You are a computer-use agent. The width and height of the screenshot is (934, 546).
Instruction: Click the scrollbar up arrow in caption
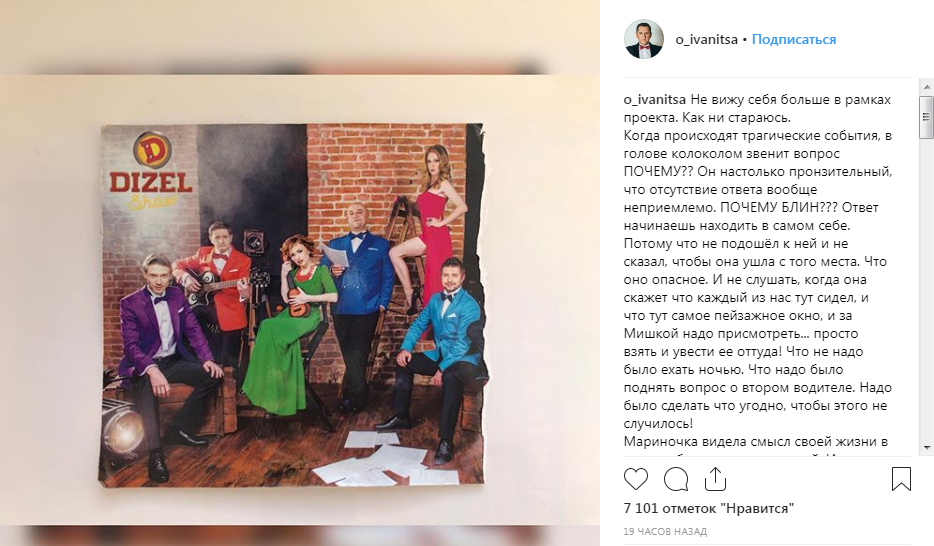[927, 87]
